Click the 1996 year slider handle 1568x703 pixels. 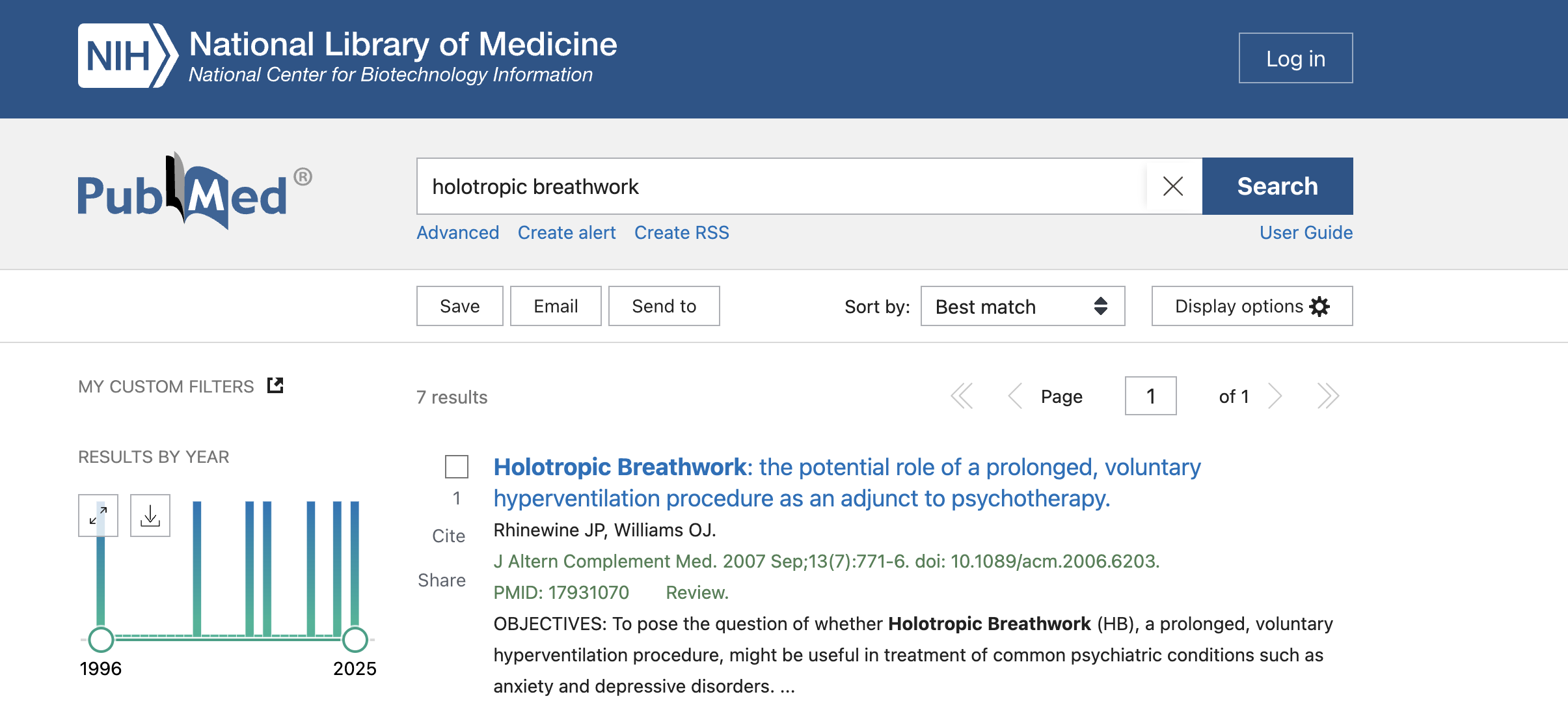tap(101, 639)
